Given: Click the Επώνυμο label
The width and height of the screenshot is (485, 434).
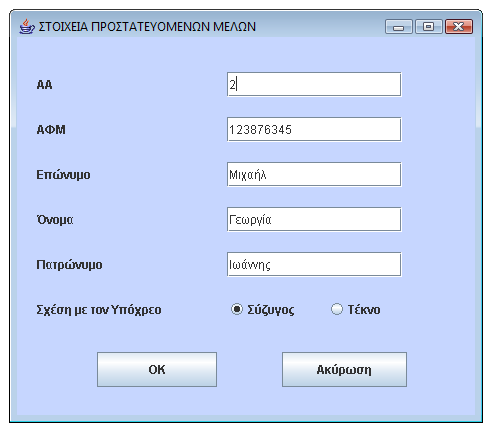Looking at the screenshot, I should tap(63, 175).
